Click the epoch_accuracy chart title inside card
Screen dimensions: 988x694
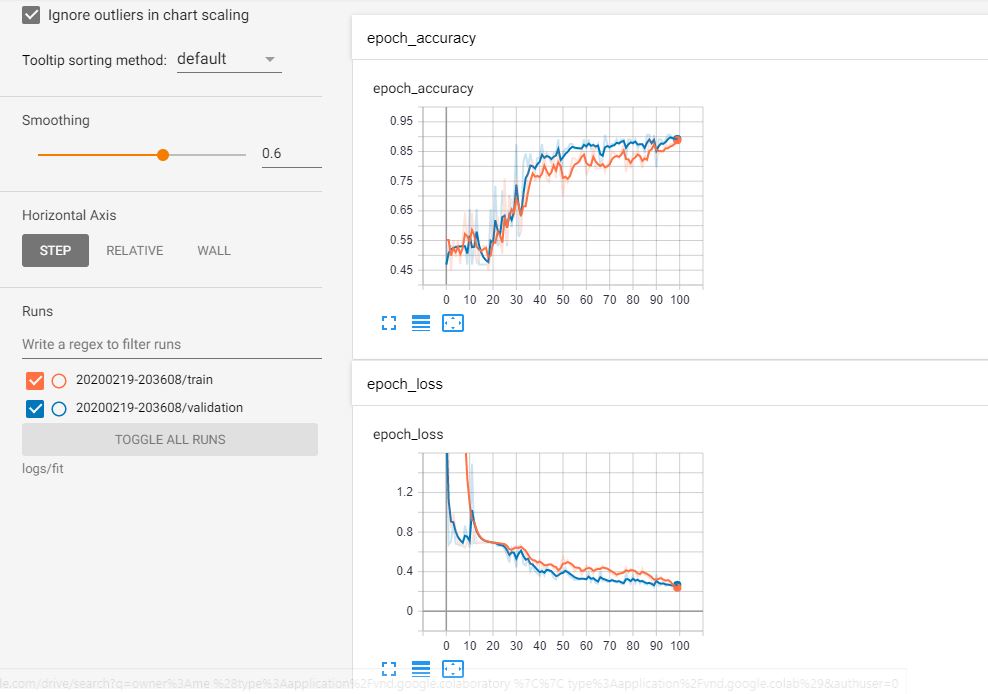[423, 88]
